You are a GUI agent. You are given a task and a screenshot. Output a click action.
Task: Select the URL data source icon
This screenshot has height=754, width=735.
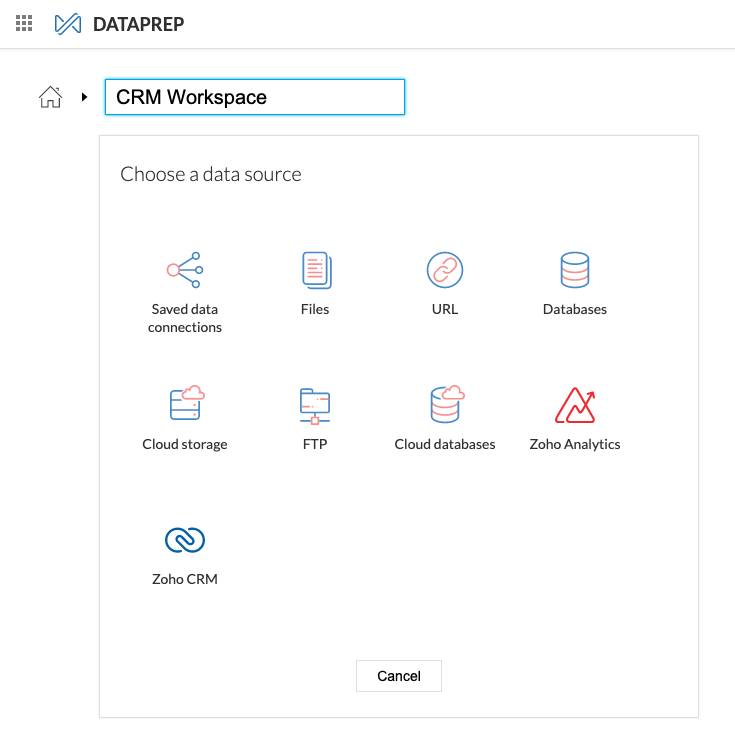click(x=445, y=270)
